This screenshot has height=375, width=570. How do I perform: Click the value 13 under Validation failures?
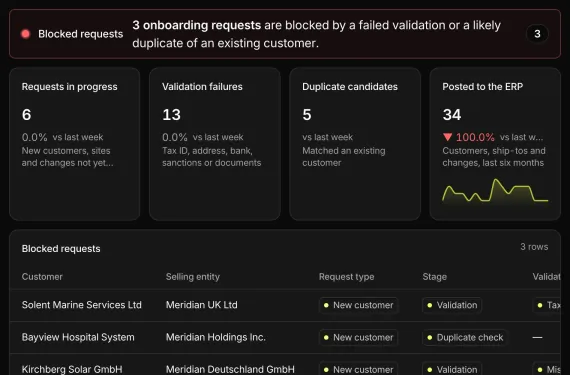tap(171, 115)
